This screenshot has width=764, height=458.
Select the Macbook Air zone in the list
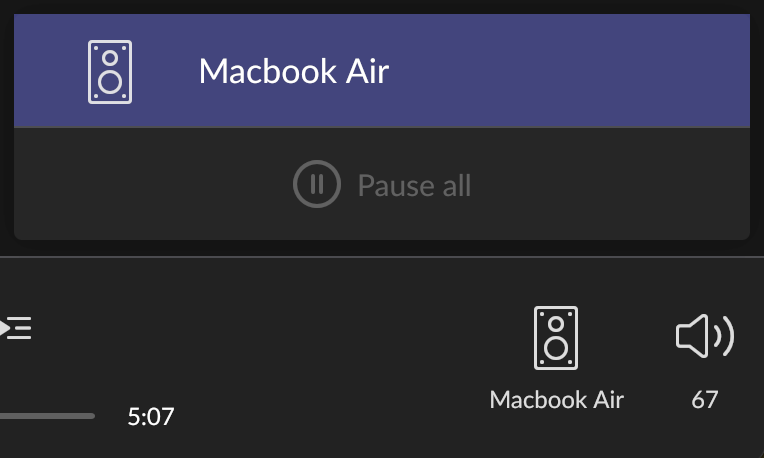pyautogui.click(x=382, y=71)
